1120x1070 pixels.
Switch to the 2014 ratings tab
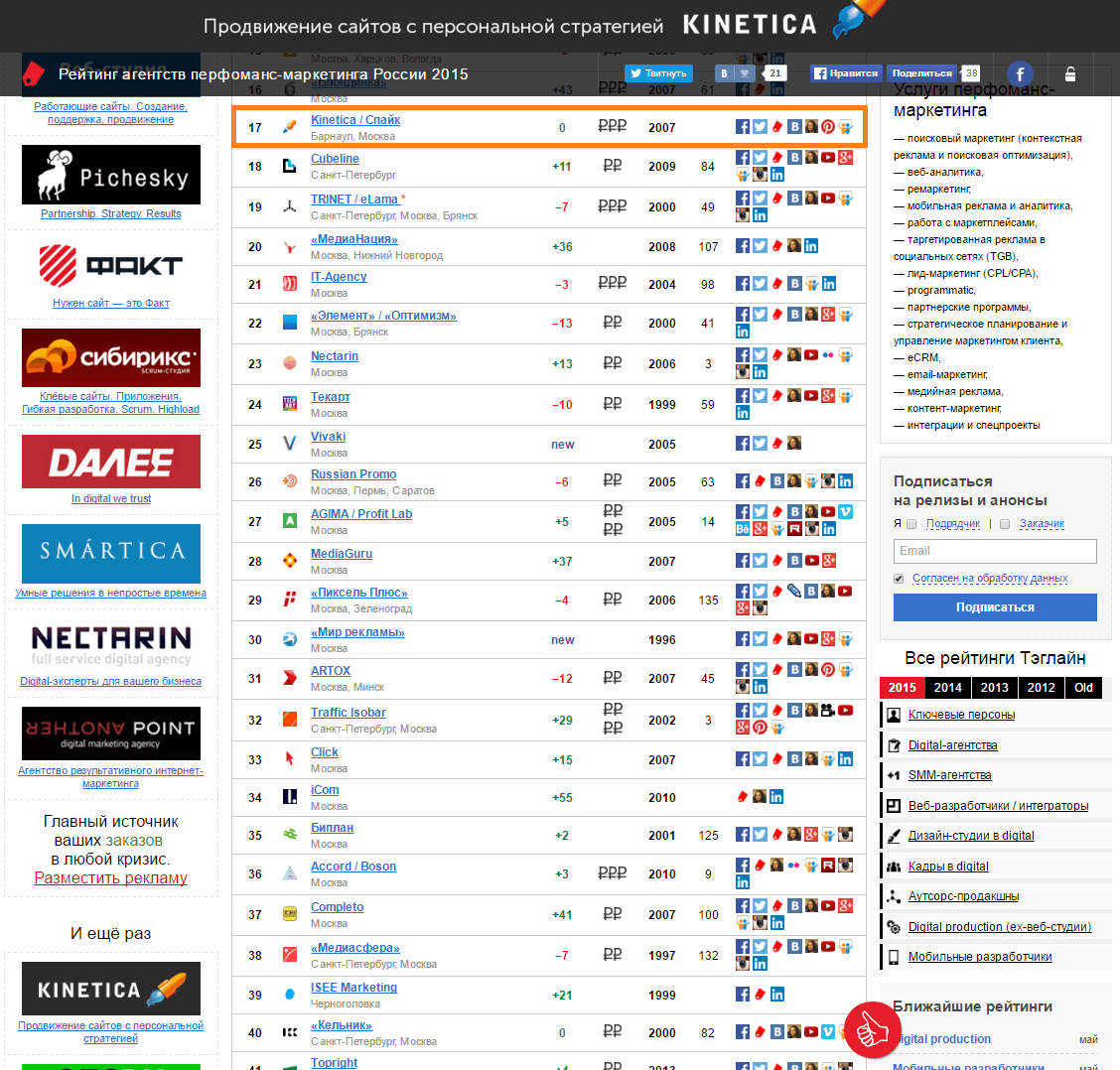click(948, 687)
